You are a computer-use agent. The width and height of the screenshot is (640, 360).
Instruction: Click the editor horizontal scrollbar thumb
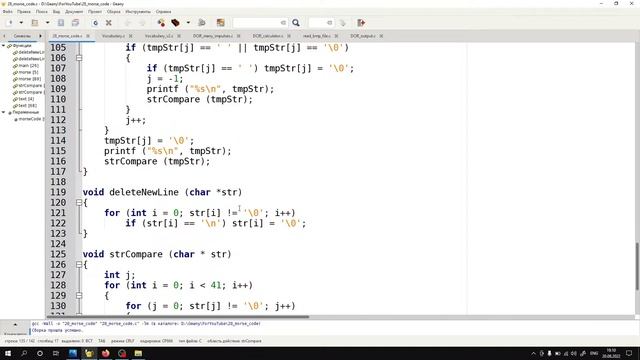[x=178, y=317]
